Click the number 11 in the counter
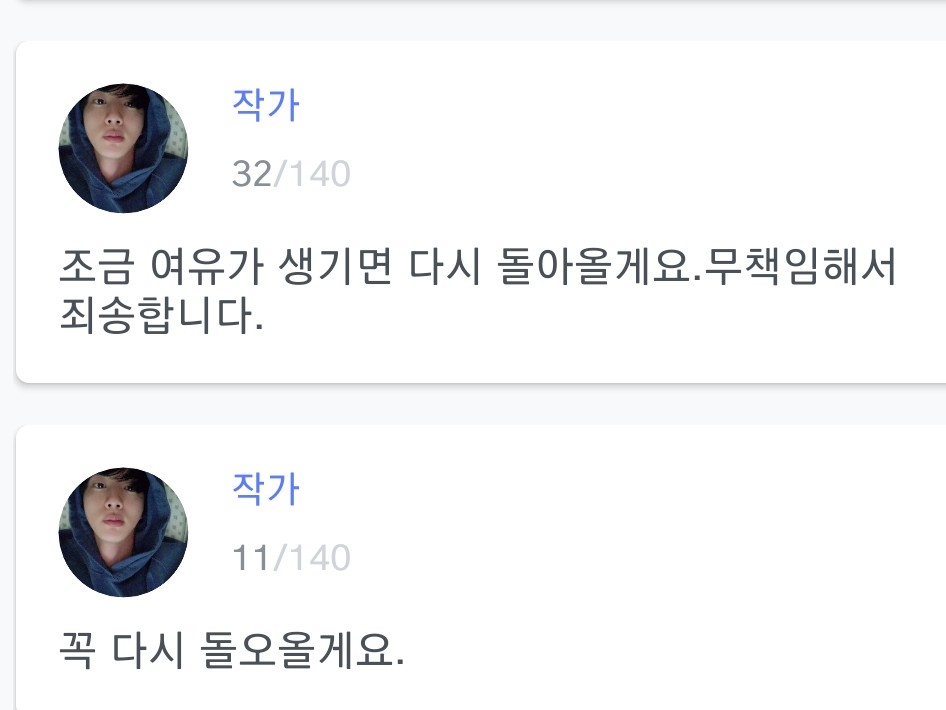946x710 pixels. pyautogui.click(x=251, y=558)
